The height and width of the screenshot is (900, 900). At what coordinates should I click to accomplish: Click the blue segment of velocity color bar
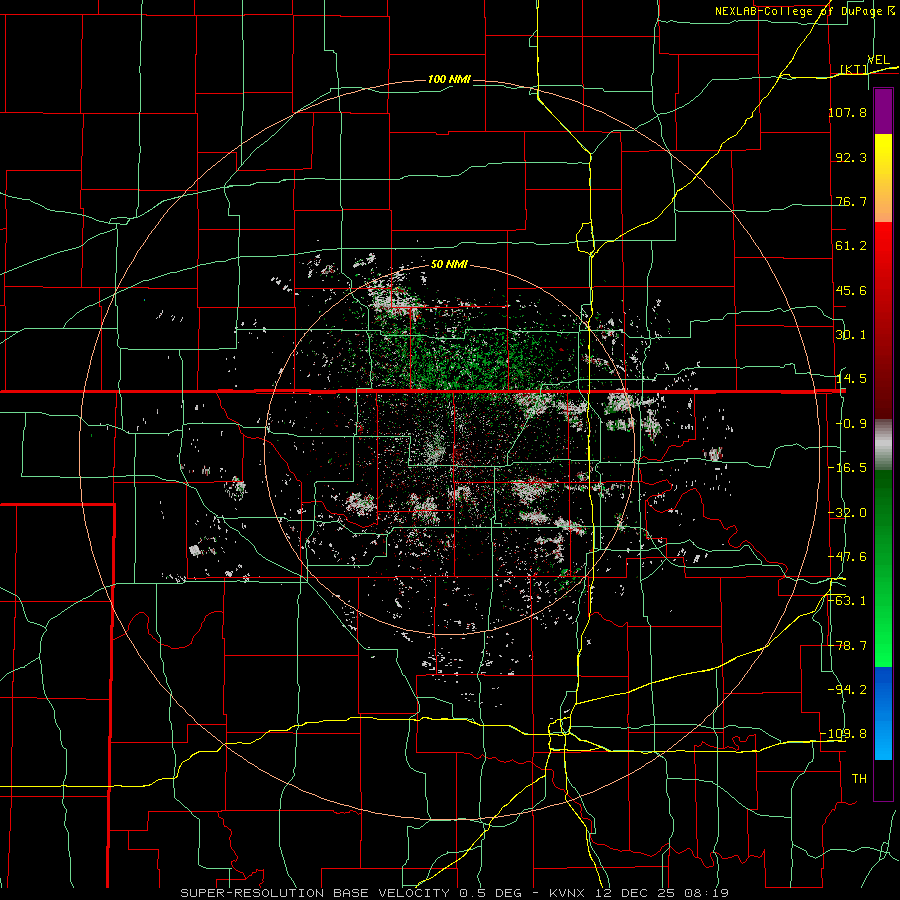tap(883, 713)
